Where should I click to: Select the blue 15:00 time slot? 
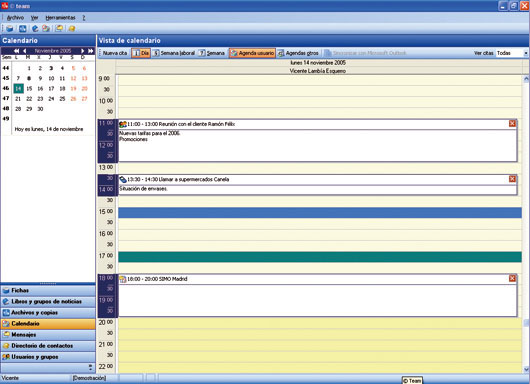coord(320,213)
